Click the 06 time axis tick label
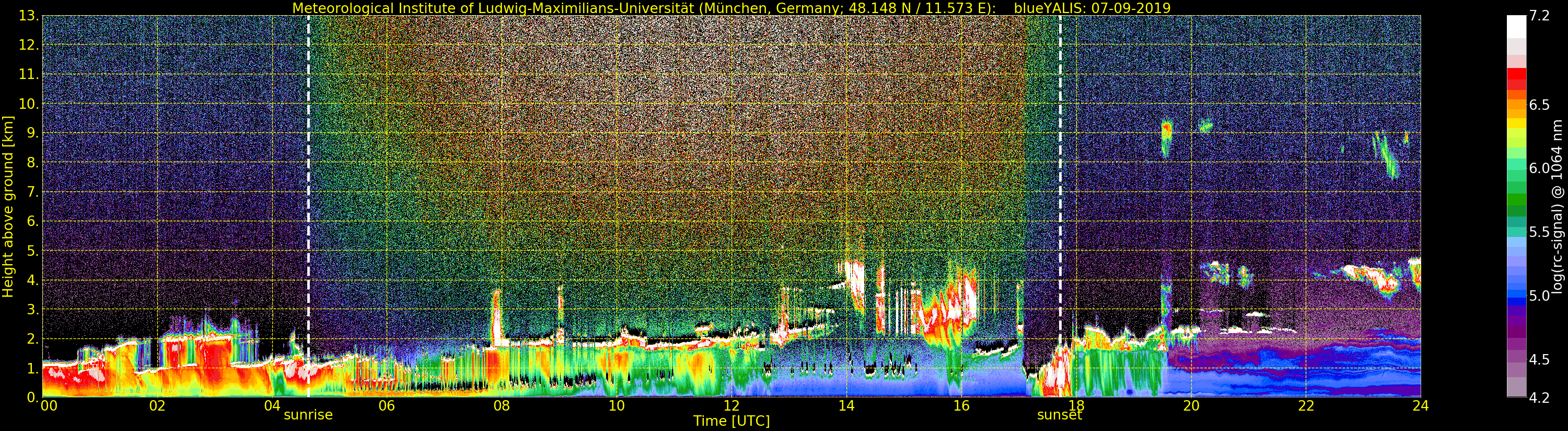1568x431 pixels. [387, 406]
